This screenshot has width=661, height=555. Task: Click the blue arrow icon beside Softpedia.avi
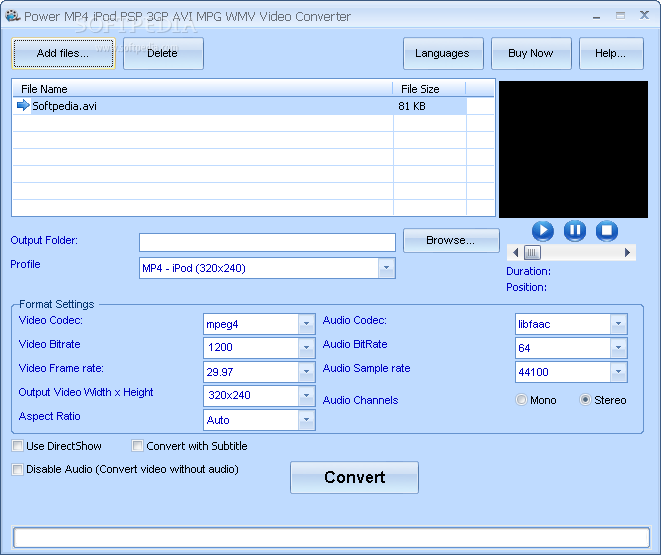[23, 105]
